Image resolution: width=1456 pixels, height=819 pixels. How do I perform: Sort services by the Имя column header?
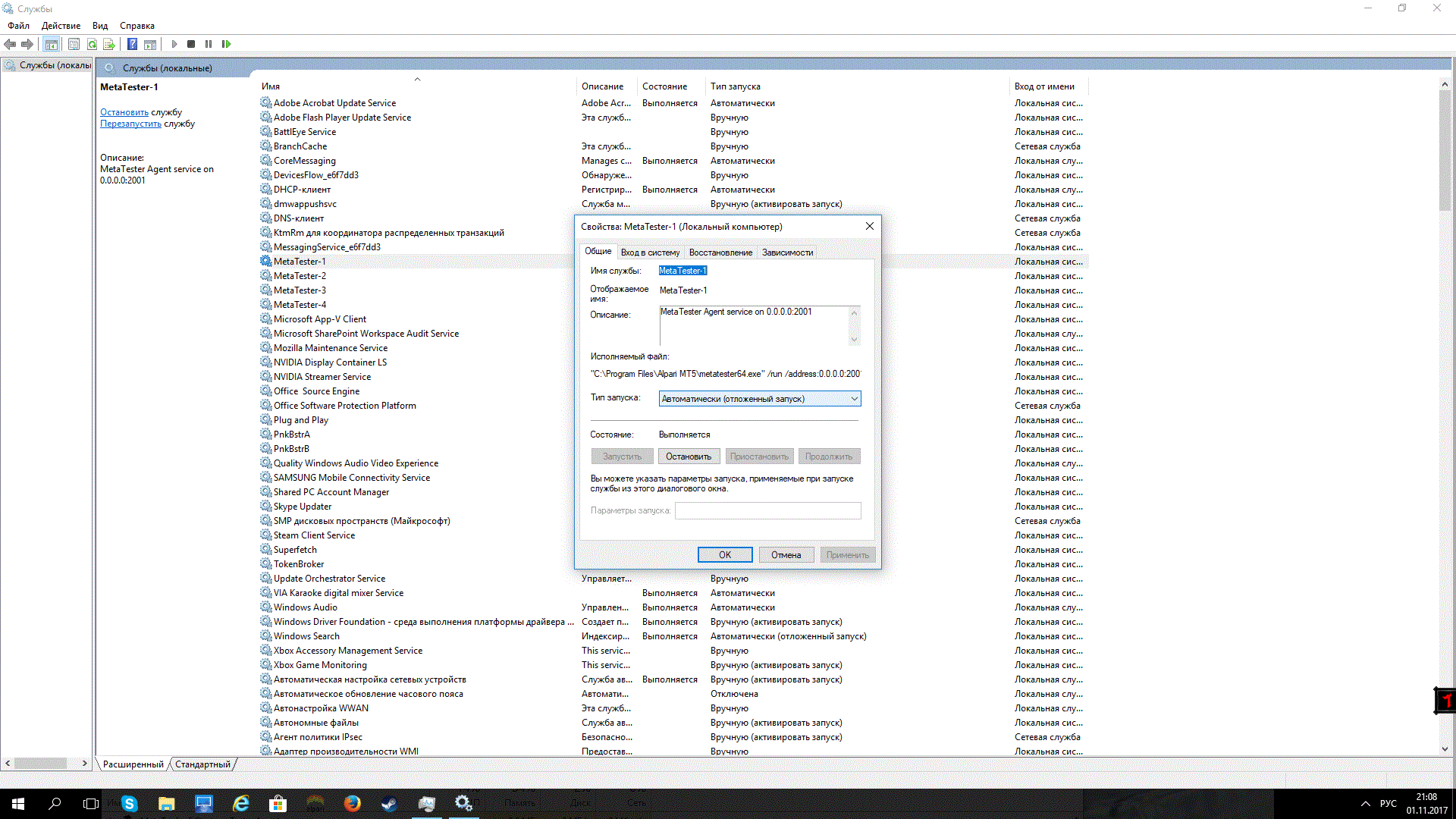(417, 86)
